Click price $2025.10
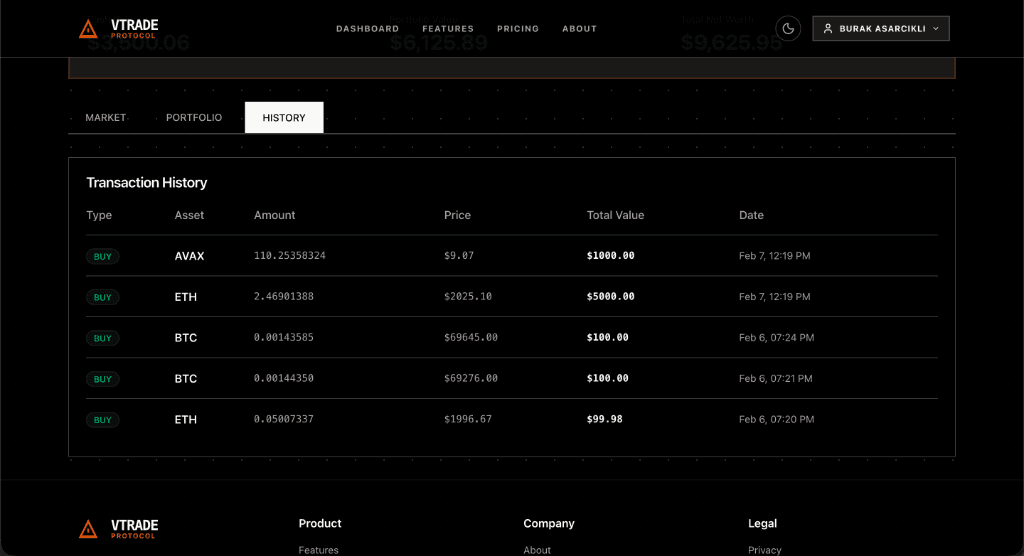This screenshot has height=556, width=1024. 468,297
